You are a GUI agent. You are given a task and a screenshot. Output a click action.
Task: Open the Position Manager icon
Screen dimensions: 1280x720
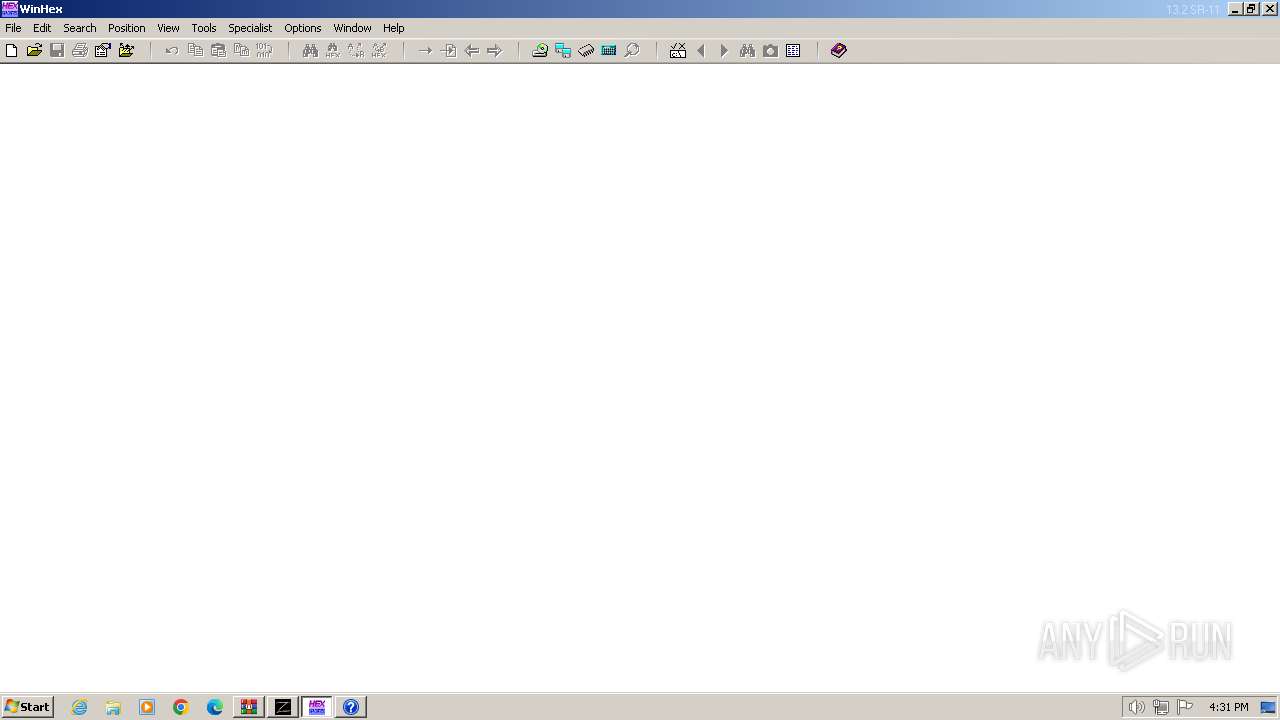pyautogui.click(x=678, y=50)
